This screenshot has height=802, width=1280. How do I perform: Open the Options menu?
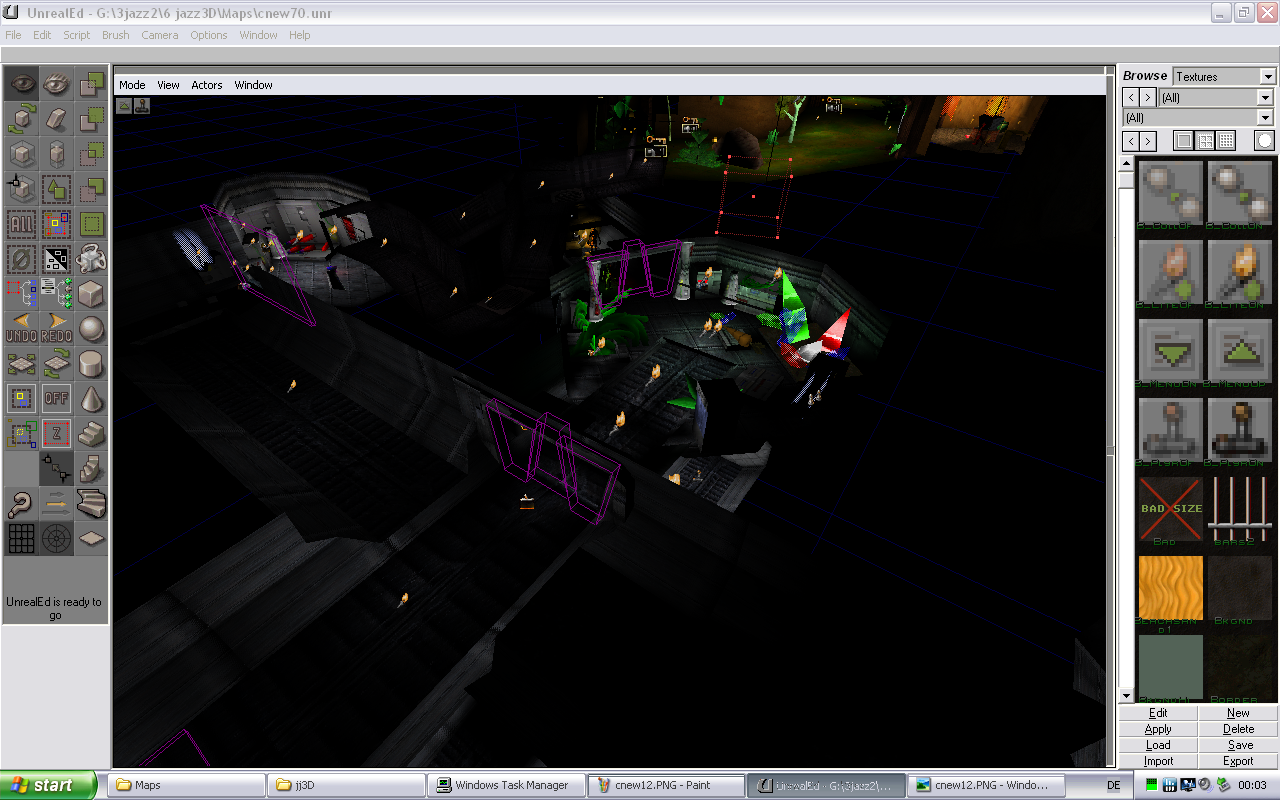pyautogui.click(x=209, y=35)
